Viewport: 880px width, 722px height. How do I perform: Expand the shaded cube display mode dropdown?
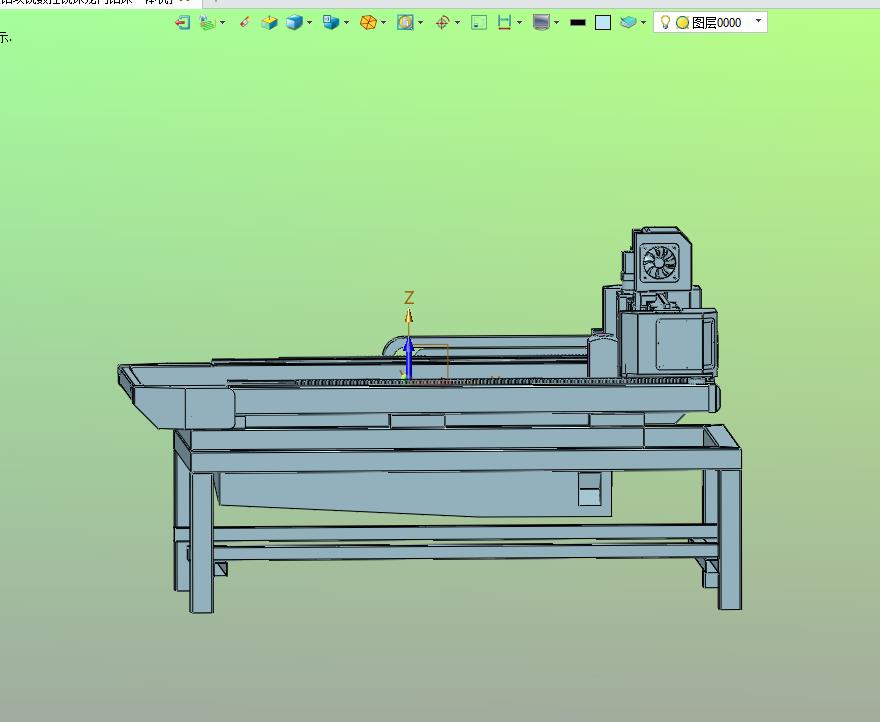pyautogui.click(x=309, y=22)
